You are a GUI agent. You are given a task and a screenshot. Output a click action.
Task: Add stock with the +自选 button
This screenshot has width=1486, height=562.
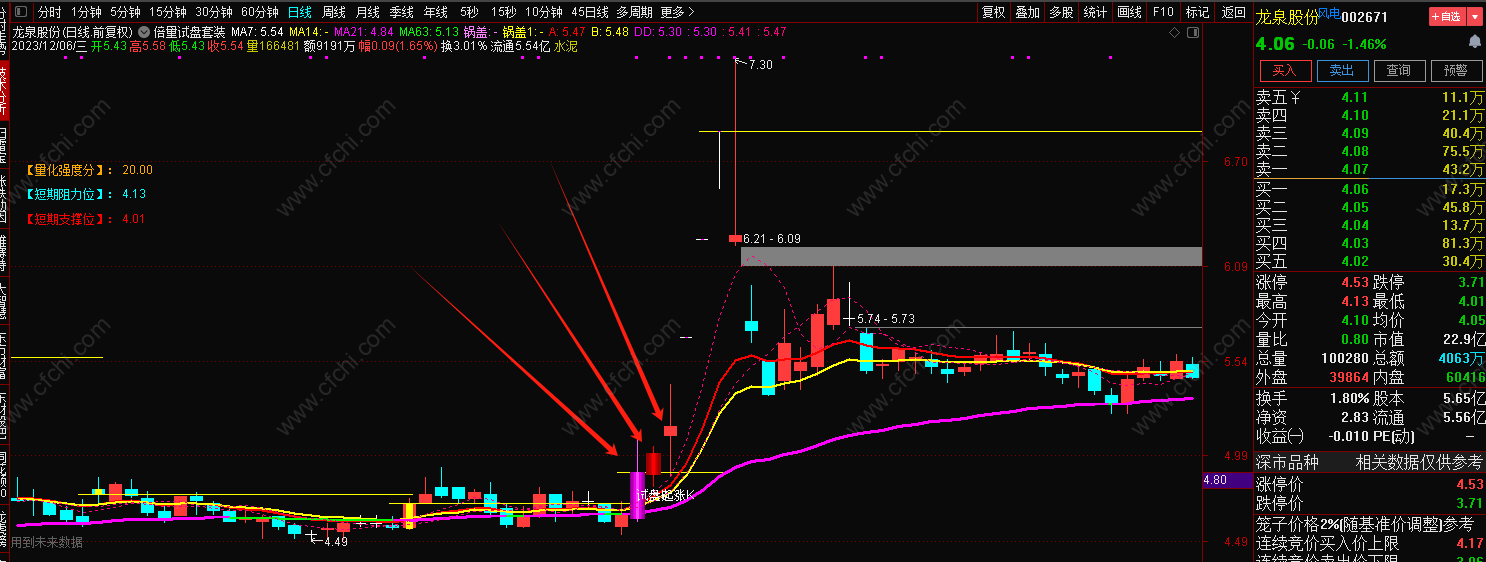pyautogui.click(x=1447, y=16)
